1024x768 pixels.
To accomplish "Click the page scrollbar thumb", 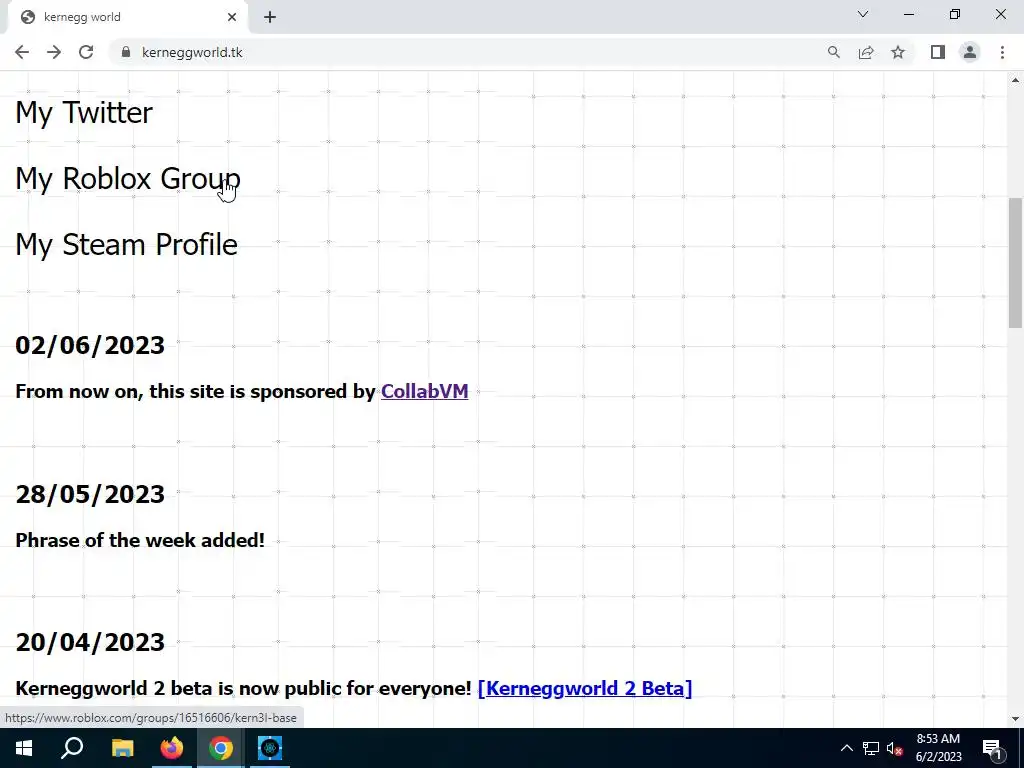I will point(1015,263).
